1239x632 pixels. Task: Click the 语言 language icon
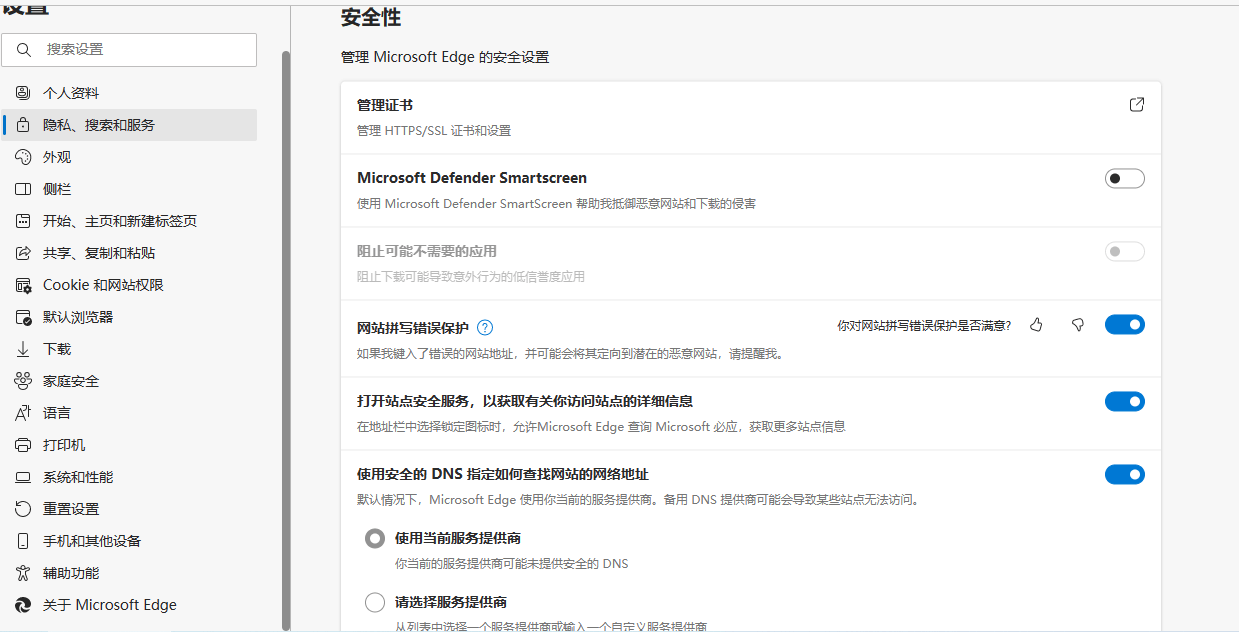(23, 413)
